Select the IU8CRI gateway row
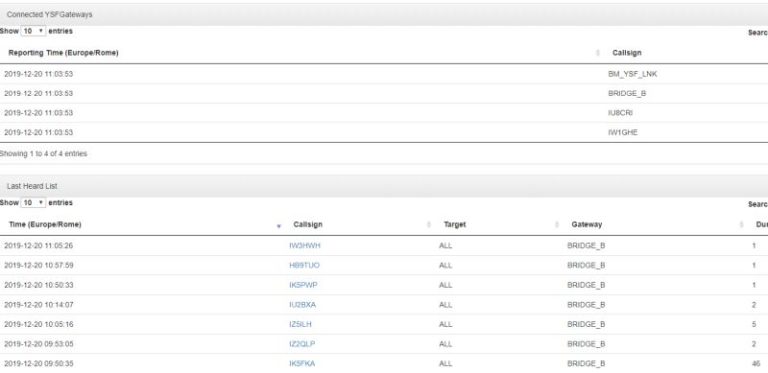 click(x=384, y=113)
